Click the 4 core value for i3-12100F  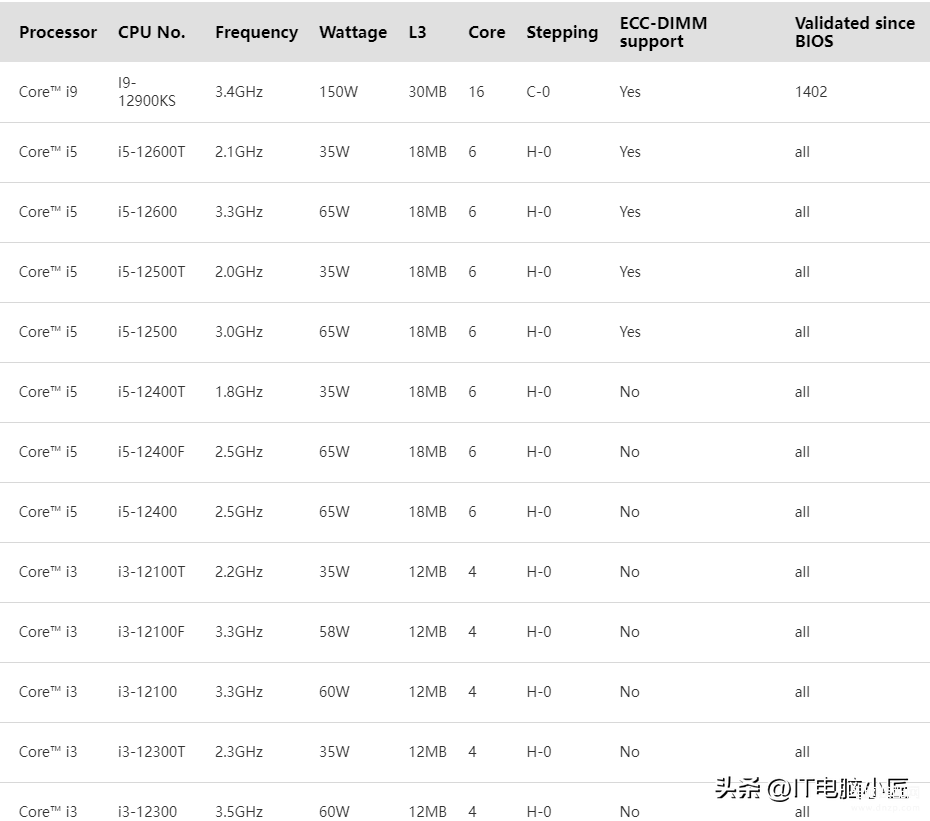tap(472, 631)
